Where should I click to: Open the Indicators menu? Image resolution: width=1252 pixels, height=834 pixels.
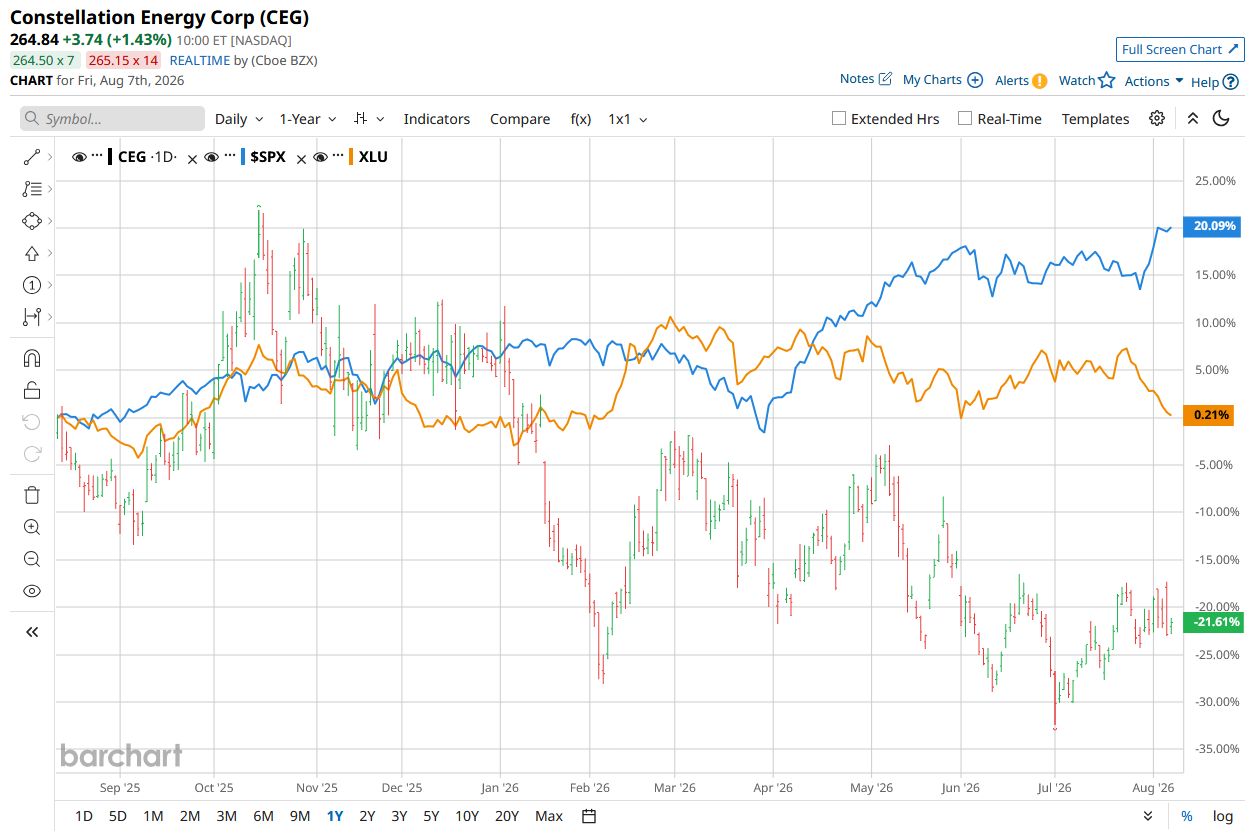(x=437, y=119)
